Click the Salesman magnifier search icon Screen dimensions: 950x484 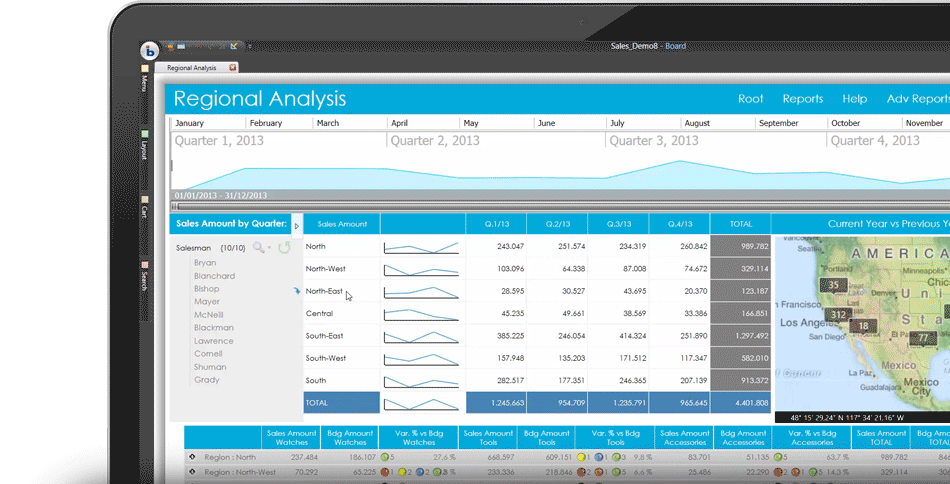(259, 247)
